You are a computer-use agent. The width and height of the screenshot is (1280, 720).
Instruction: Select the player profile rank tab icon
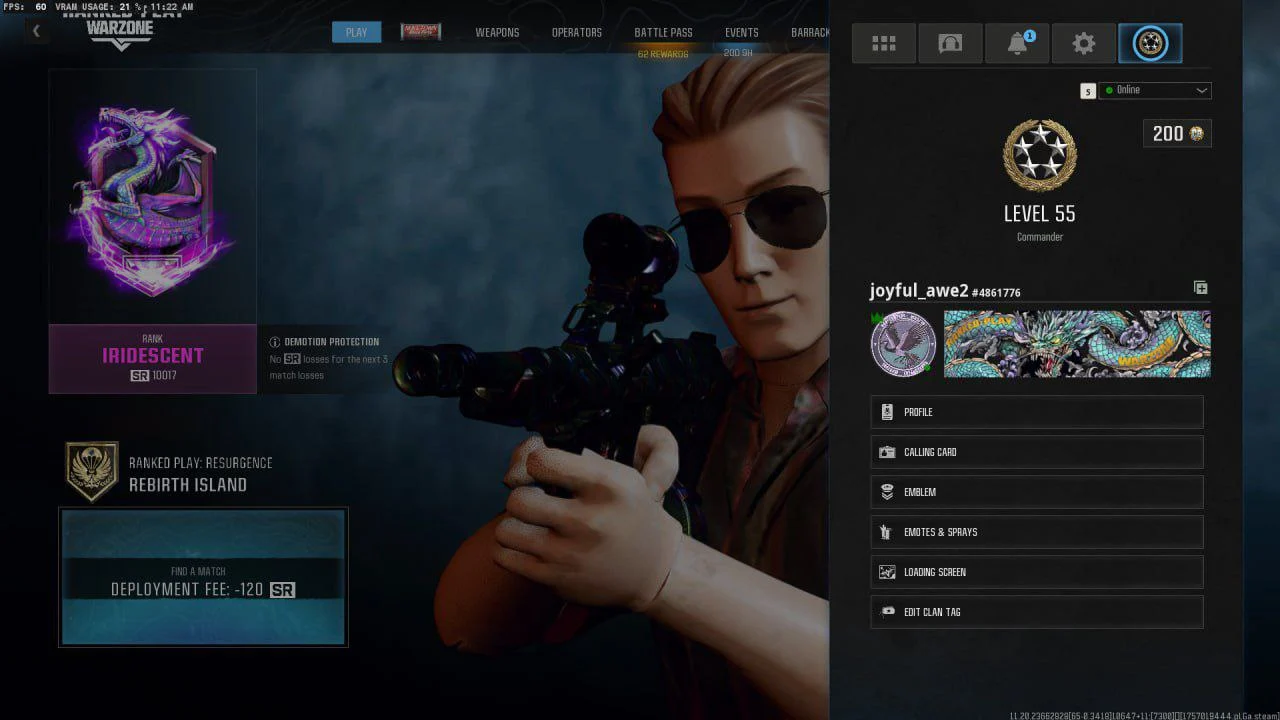coord(1150,44)
